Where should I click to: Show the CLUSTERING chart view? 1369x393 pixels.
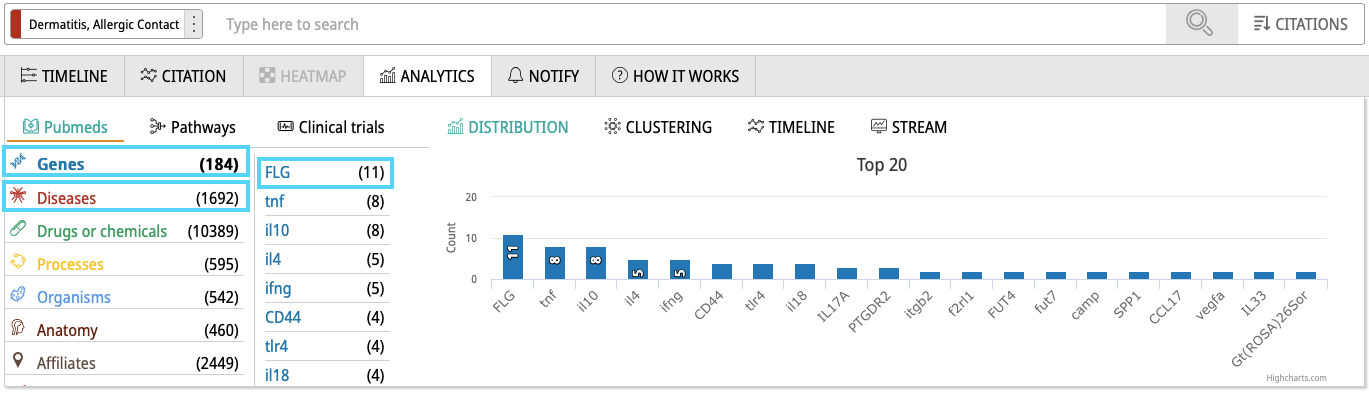tap(658, 127)
